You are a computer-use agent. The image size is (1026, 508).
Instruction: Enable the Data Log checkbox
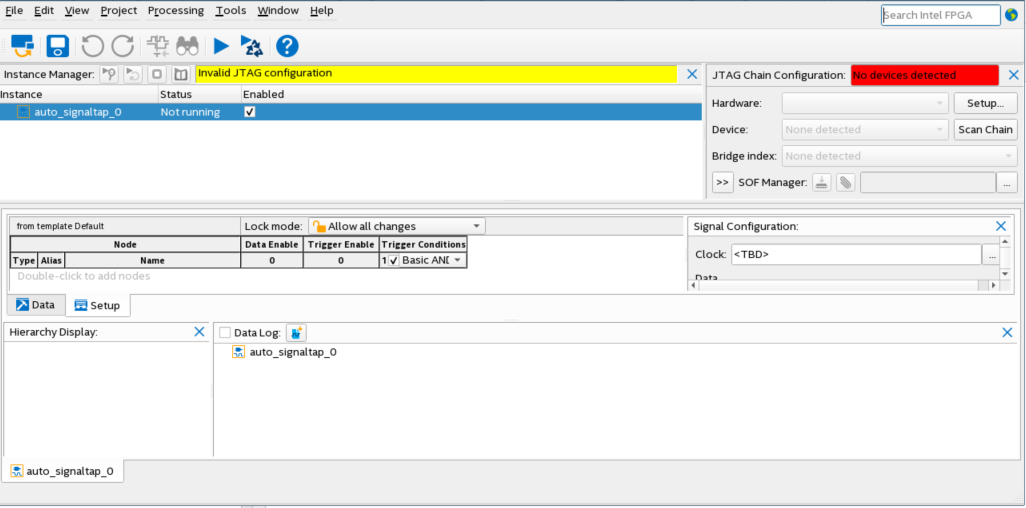[225, 332]
